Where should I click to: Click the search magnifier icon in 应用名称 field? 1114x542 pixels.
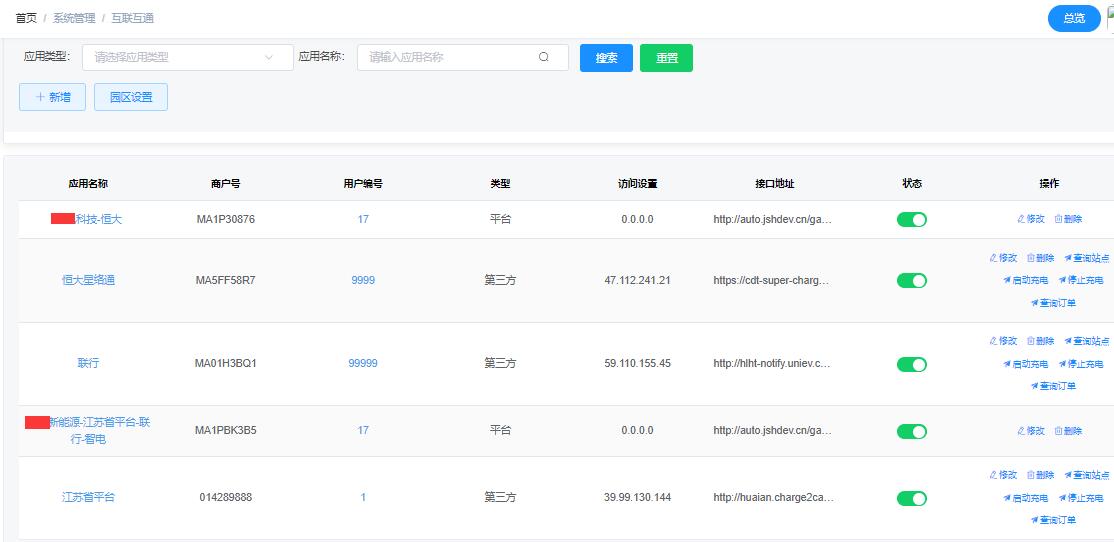(x=544, y=58)
